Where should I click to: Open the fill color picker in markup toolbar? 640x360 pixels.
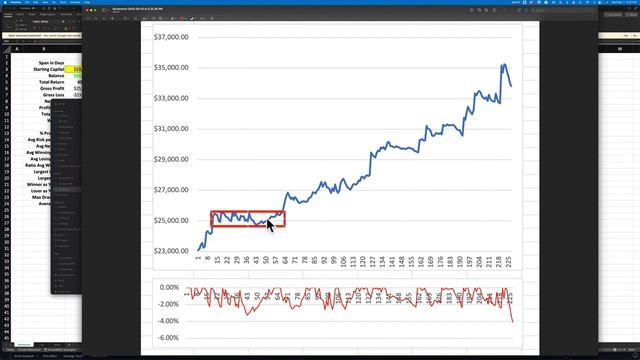click(192, 18)
